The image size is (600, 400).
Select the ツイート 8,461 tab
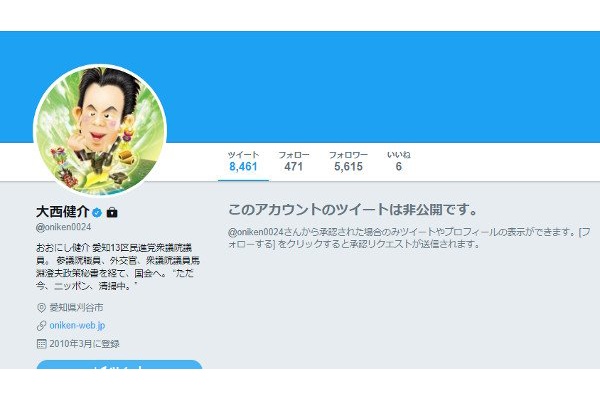(x=243, y=162)
